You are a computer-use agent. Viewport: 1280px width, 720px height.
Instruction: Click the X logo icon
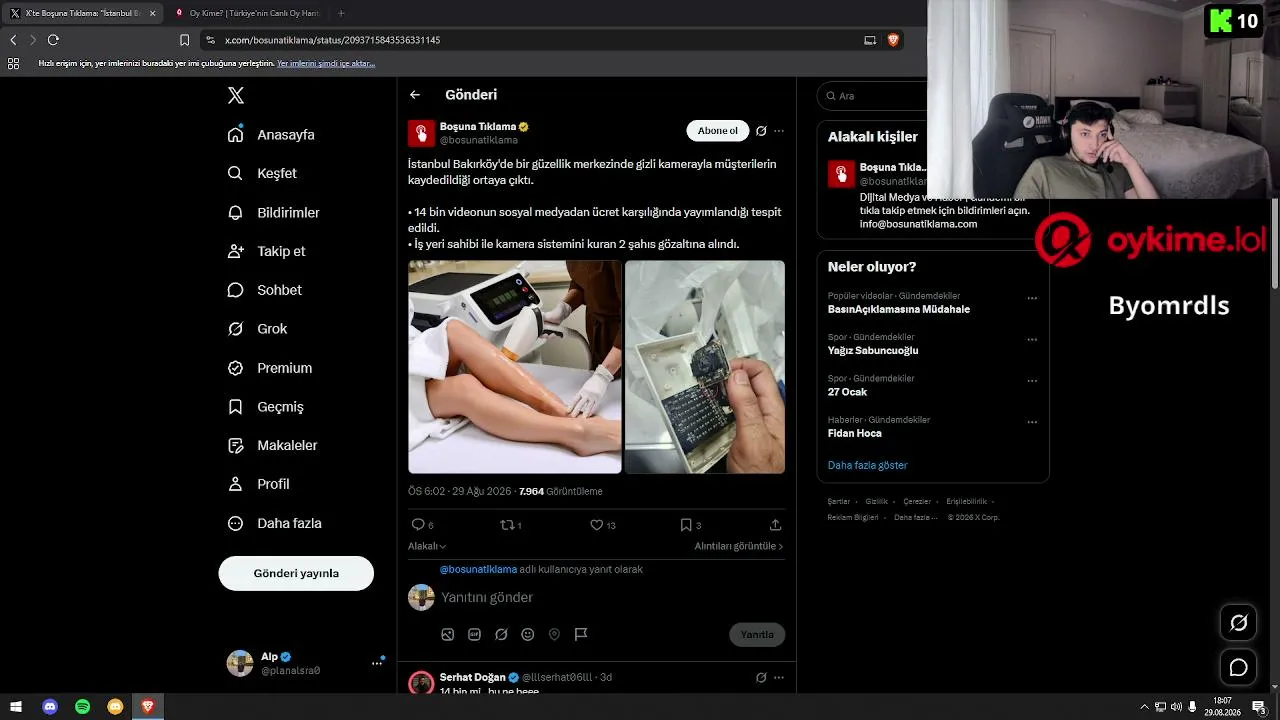pos(236,96)
